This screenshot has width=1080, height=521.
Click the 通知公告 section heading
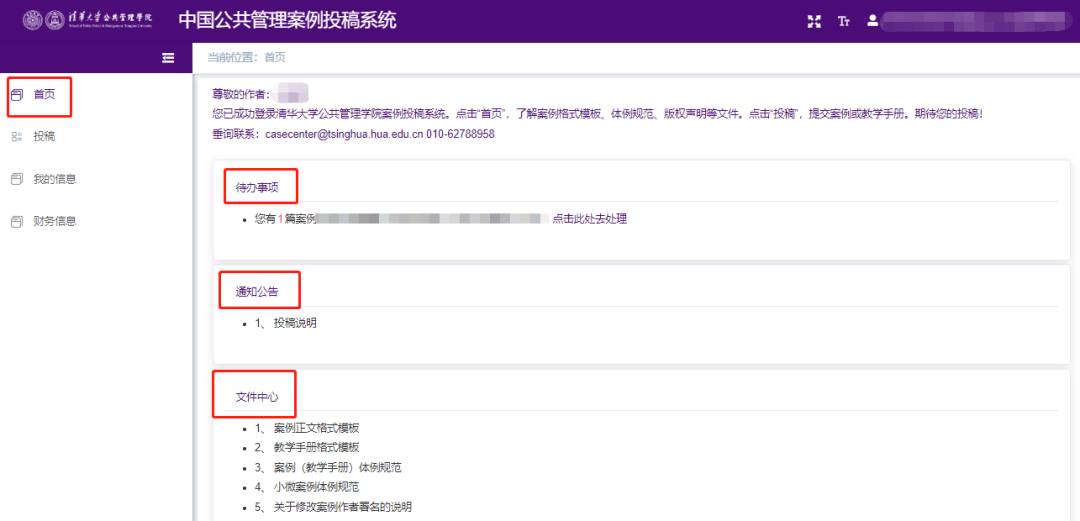click(258, 292)
